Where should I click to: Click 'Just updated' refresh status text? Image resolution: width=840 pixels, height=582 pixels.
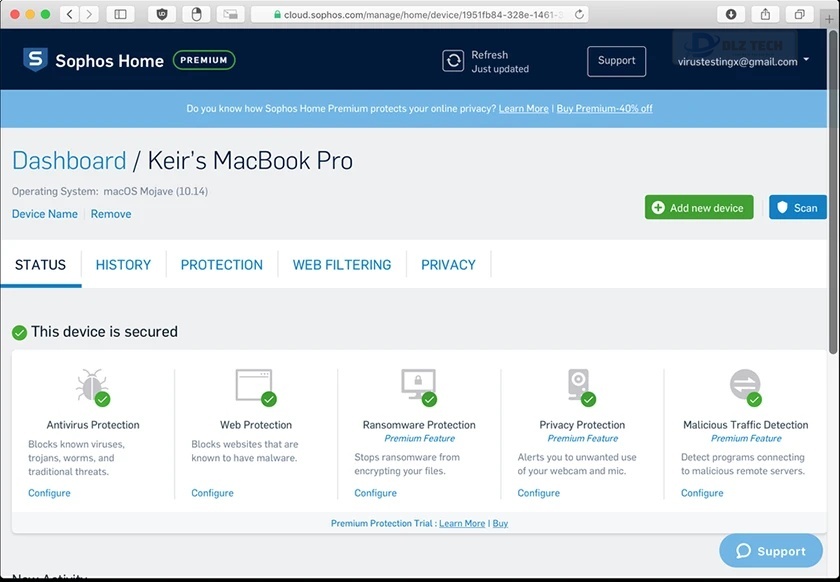pos(500,69)
